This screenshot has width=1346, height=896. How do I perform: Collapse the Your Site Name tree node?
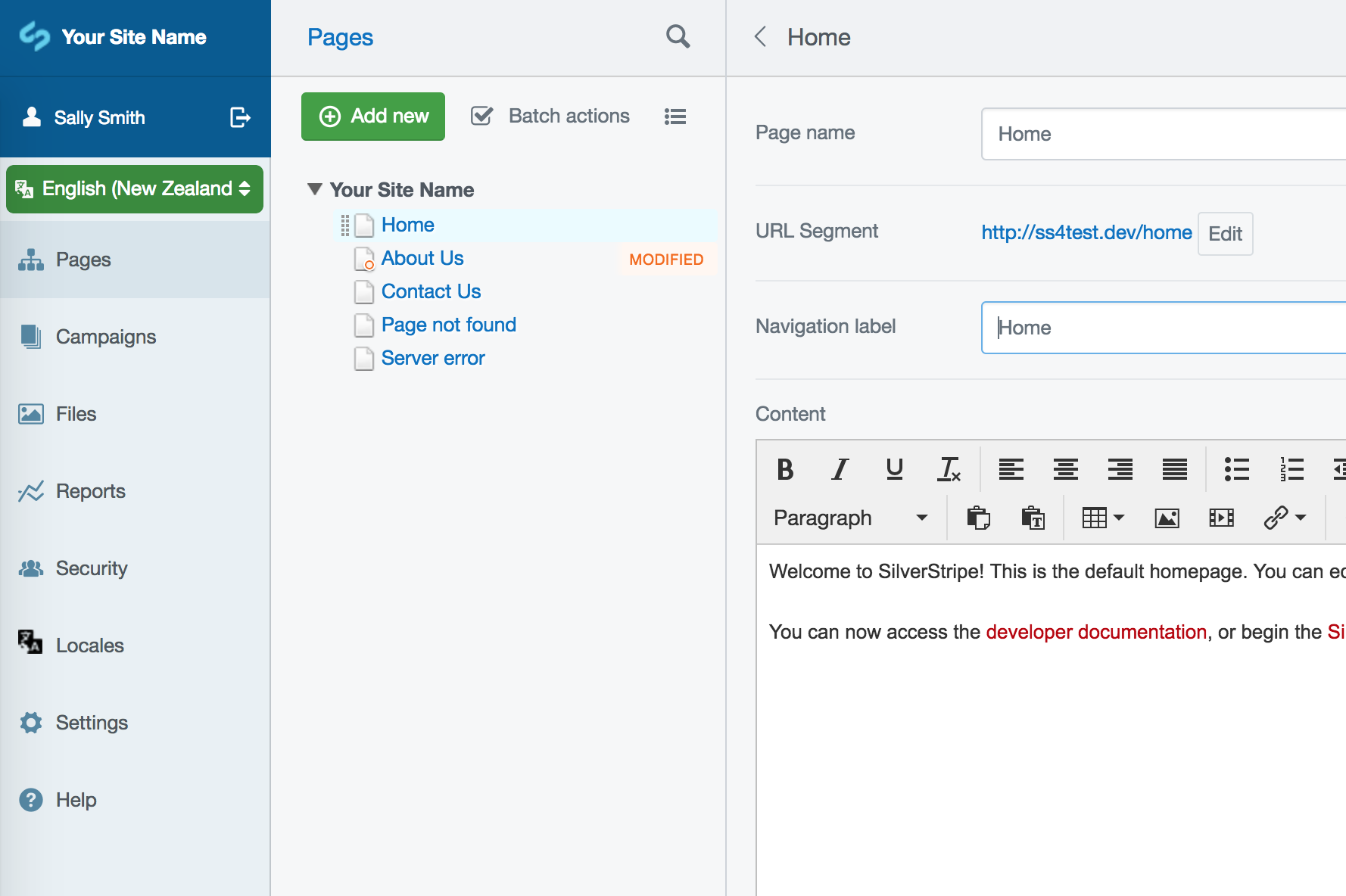coord(315,189)
